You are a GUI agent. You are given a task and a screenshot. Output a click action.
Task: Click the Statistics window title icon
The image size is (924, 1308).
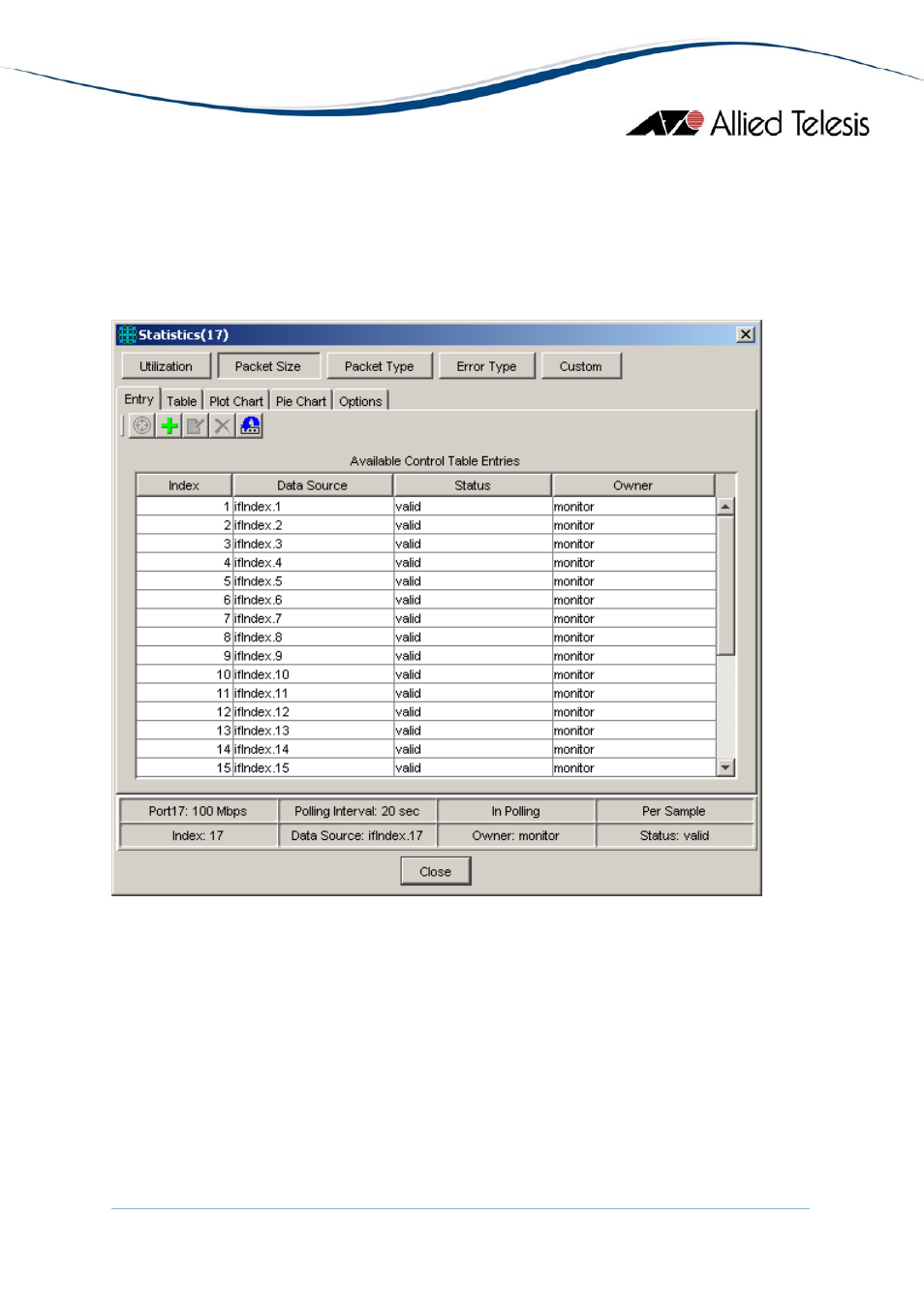[x=127, y=334]
